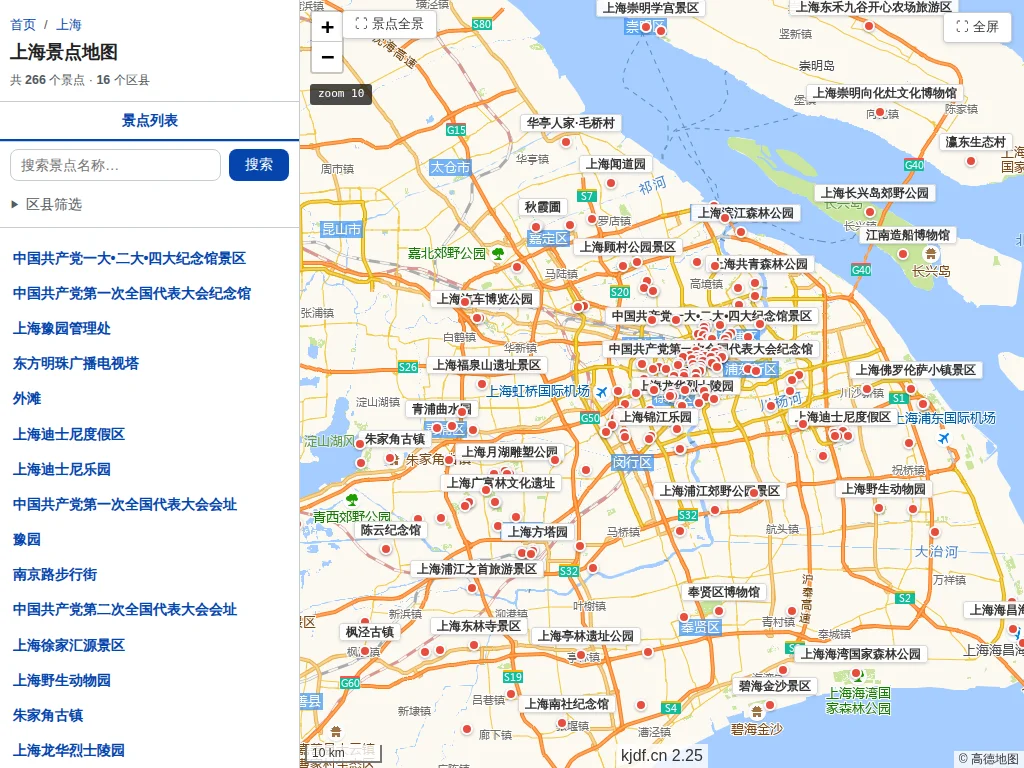Click red marker below 华亭人家·毛桥村 label
Image resolution: width=1024 pixels, height=768 pixels.
pyautogui.click(x=566, y=142)
